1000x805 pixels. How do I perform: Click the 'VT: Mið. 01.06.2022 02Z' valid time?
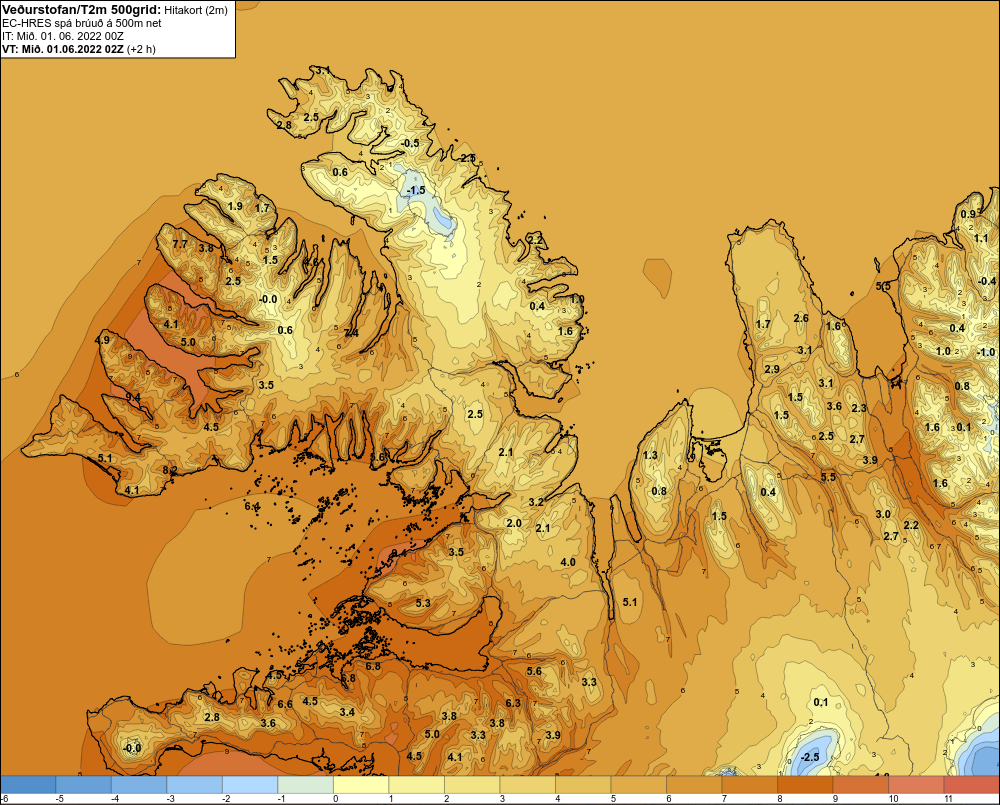62,49
